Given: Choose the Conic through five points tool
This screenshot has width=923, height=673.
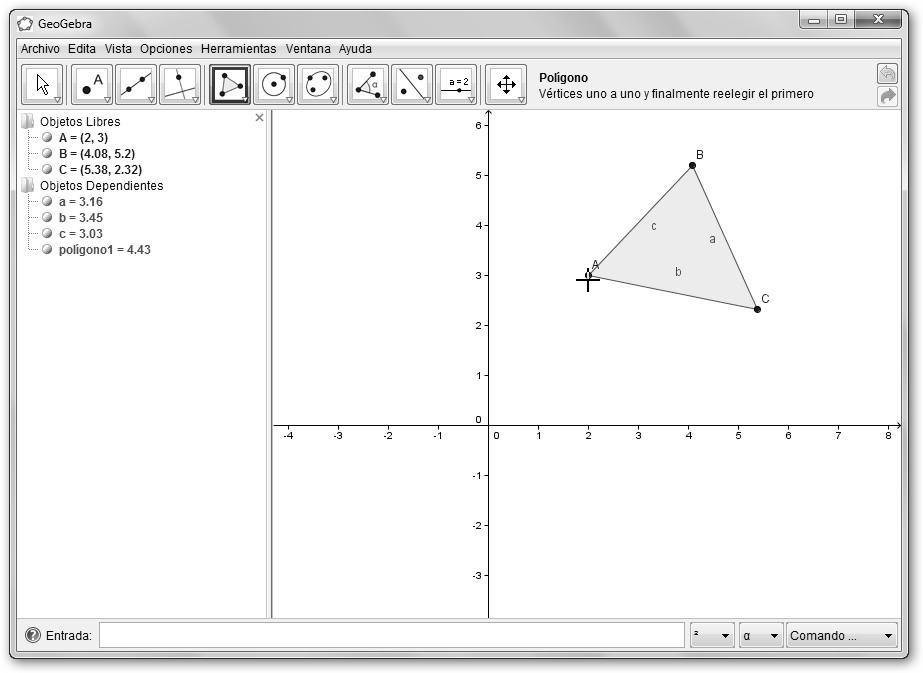Looking at the screenshot, I should [x=318, y=85].
